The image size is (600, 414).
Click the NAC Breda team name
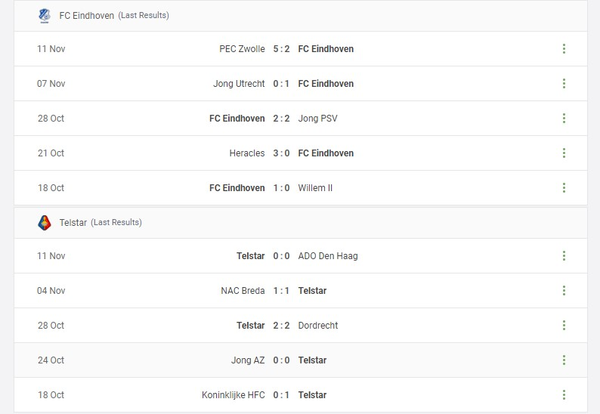click(x=243, y=291)
